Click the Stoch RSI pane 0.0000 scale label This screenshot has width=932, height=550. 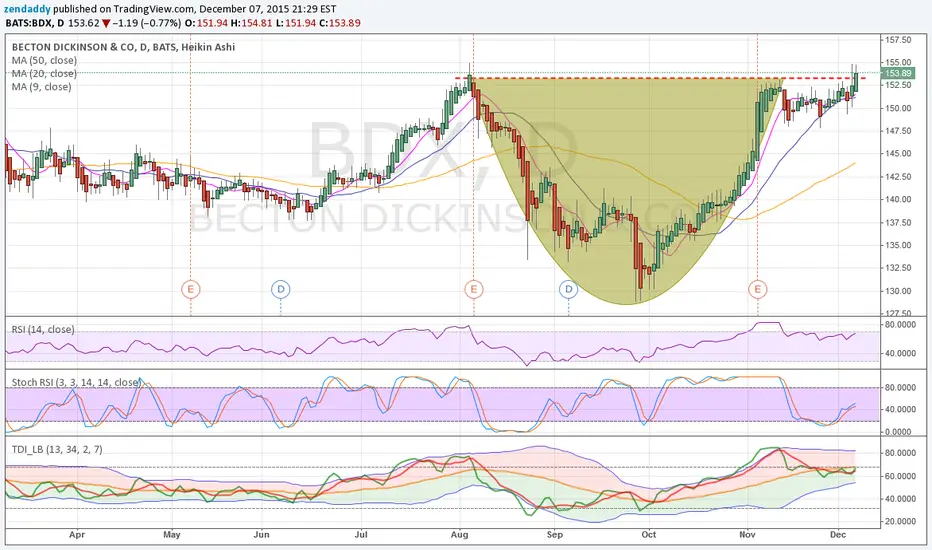tap(898, 432)
